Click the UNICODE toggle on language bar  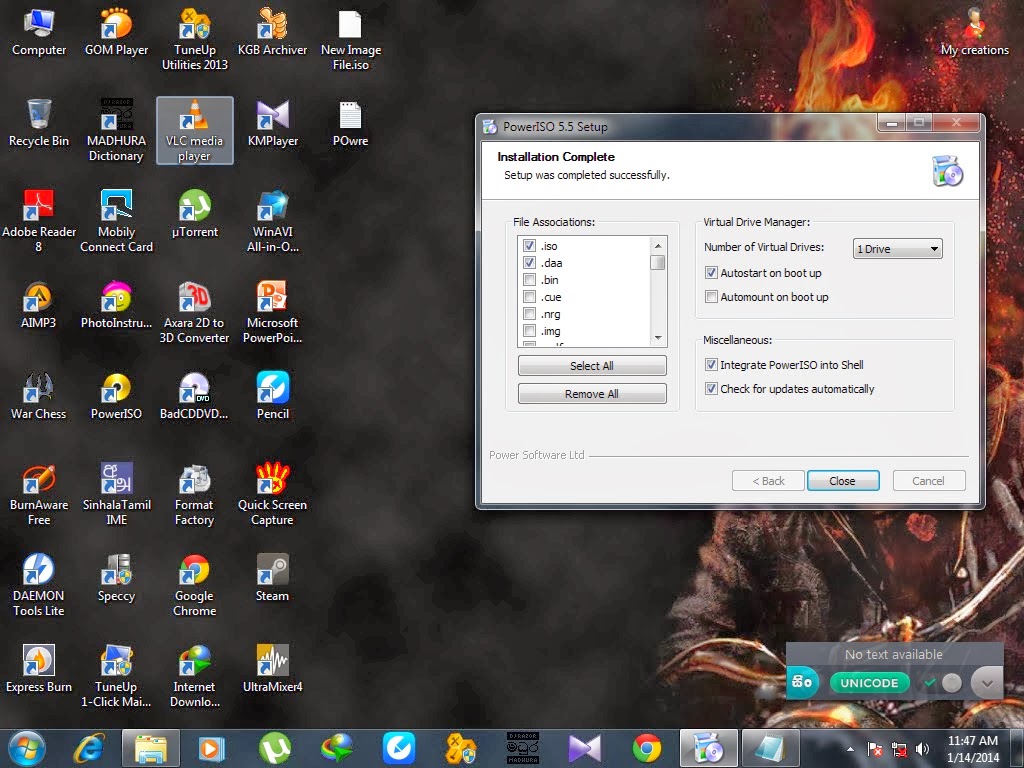coord(869,683)
